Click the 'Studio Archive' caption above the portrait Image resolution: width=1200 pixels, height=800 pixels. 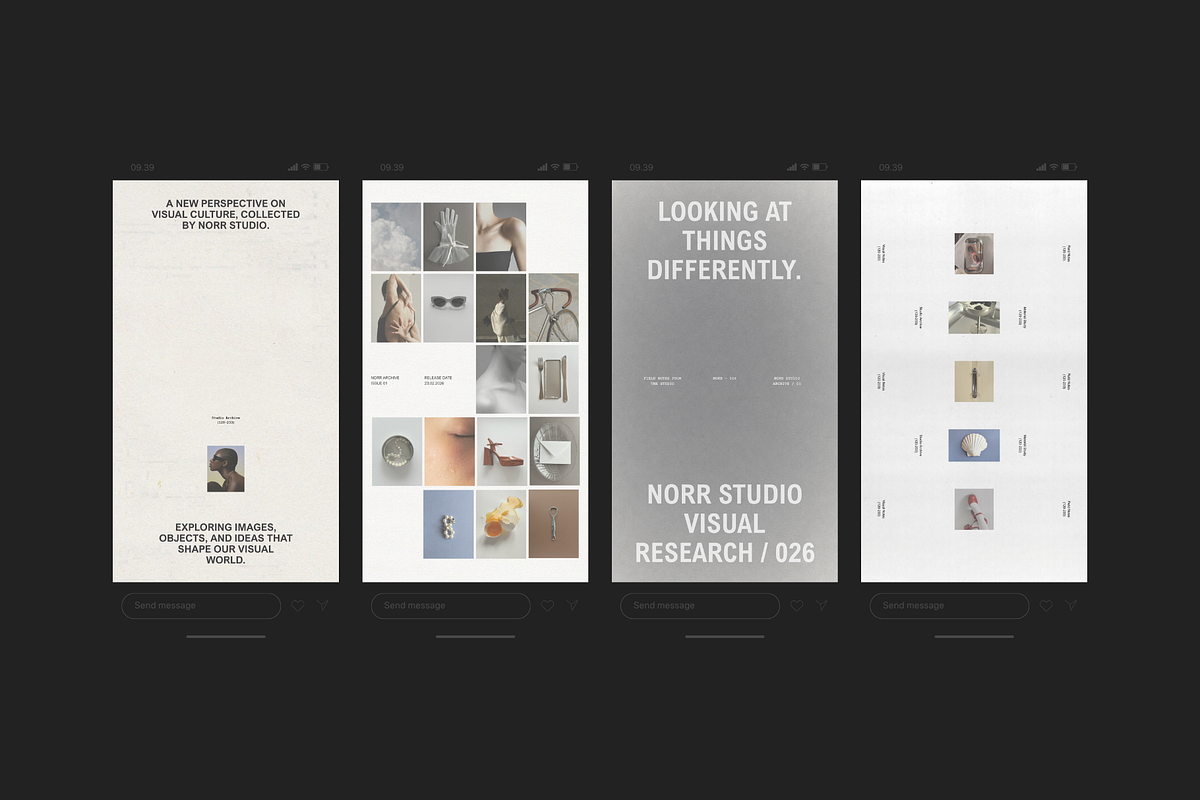[226, 418]
